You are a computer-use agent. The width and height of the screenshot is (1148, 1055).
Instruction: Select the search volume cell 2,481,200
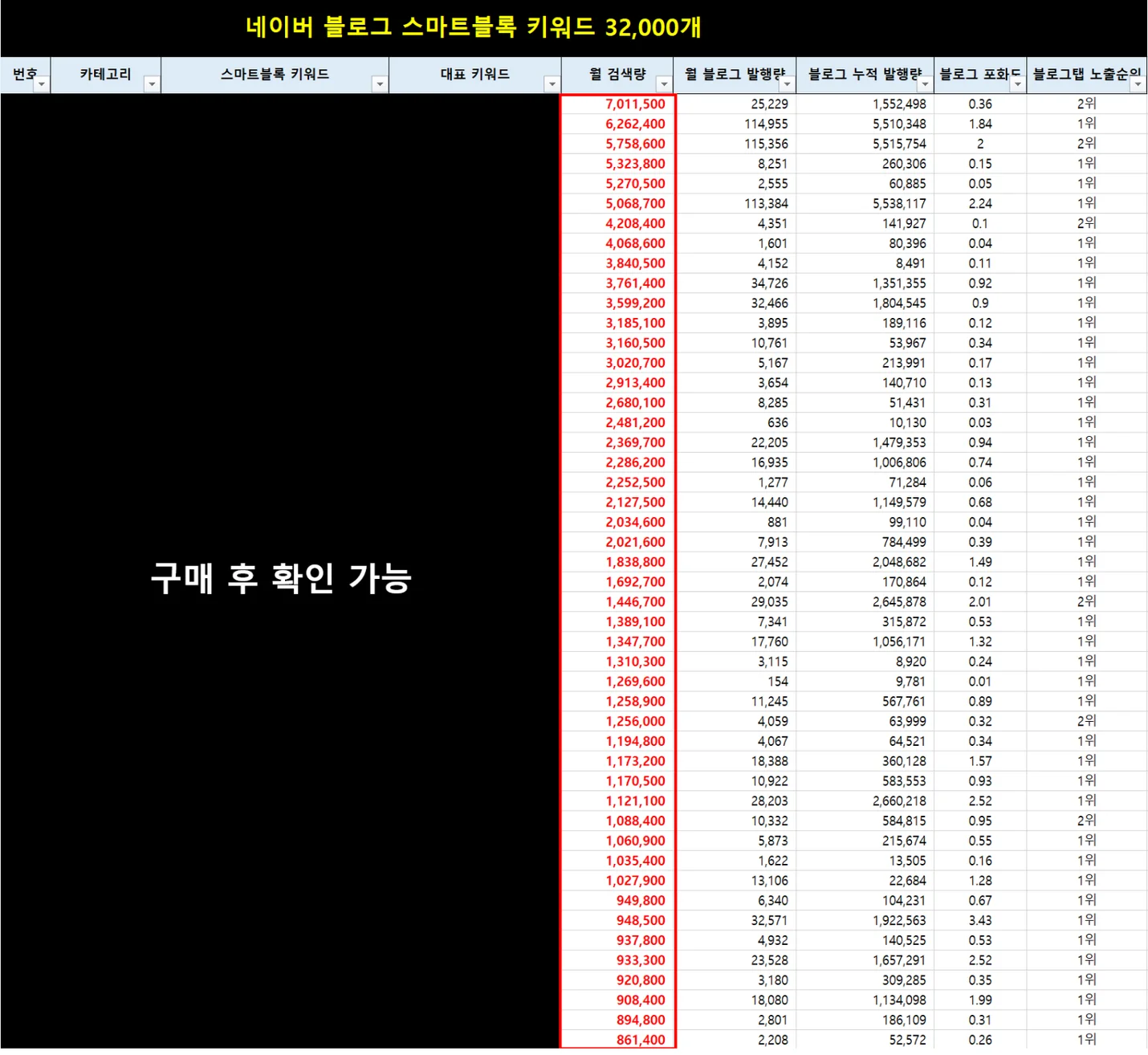pos(617,422)
